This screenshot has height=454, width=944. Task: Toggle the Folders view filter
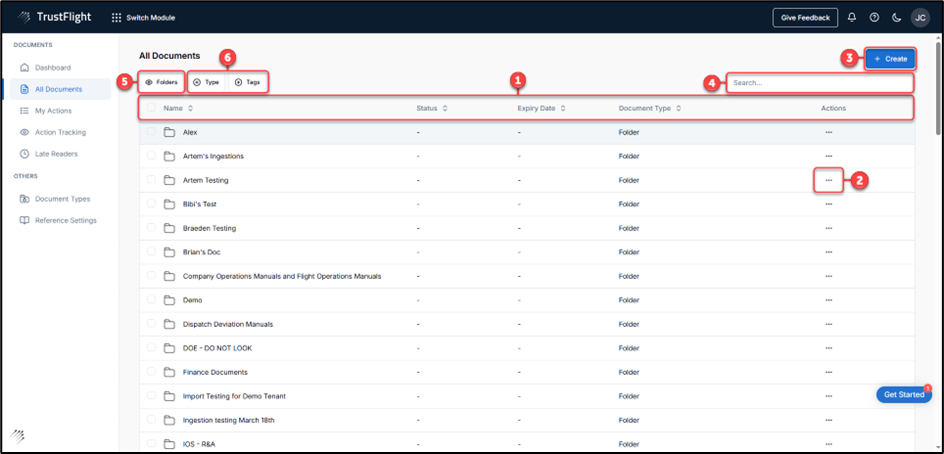click(162, 82)
